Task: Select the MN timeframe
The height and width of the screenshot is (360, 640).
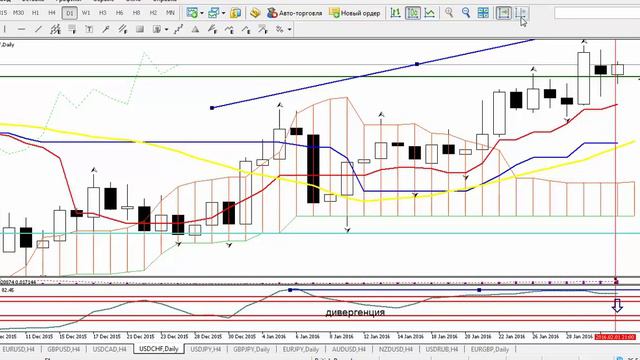Action: click(x=170, y=13)
